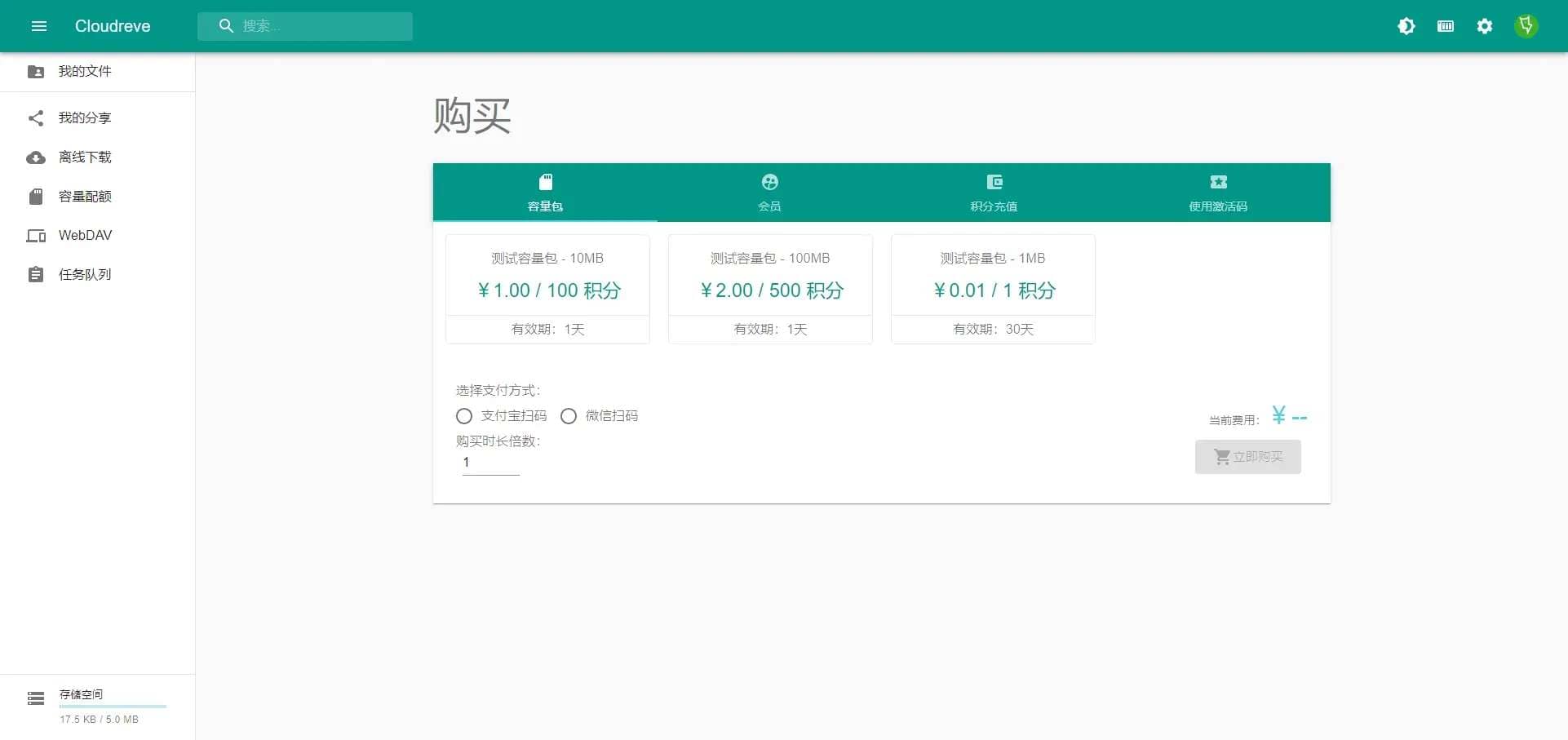Image resolution: width=1568 pixels, height=740 pixels.
Task: Go to 我的分享 share page
Action: (x=84, y=118)
